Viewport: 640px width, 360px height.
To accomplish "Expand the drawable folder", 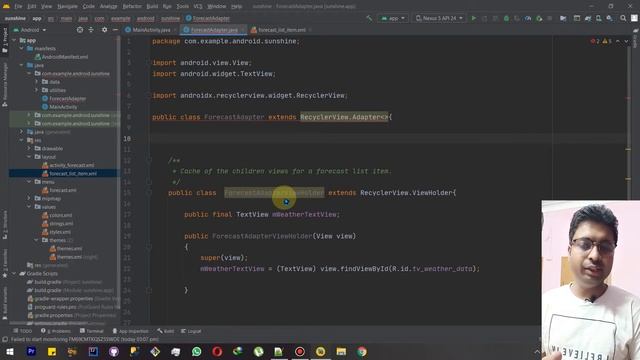I will [x=29, y=148].
